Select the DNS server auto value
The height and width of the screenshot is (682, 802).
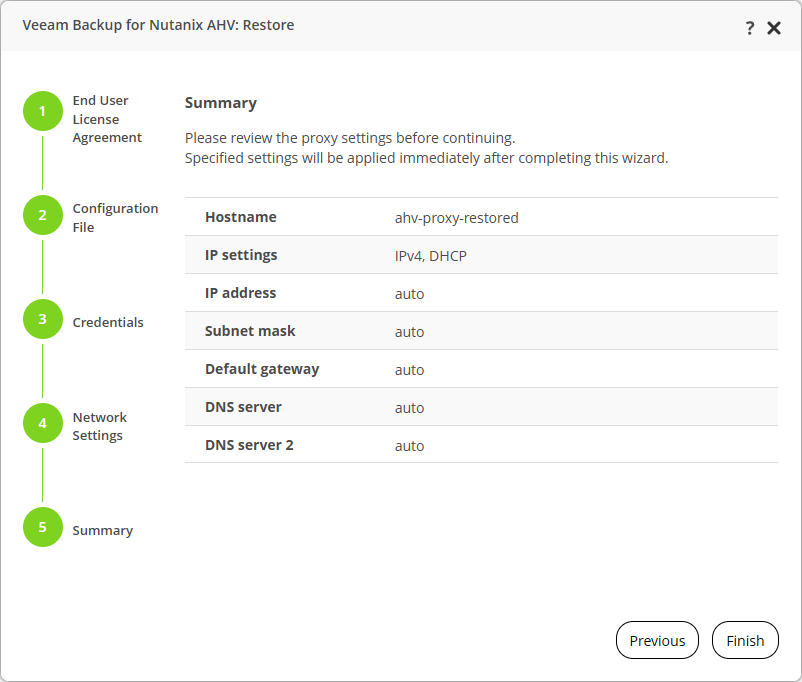coord(409,408)
